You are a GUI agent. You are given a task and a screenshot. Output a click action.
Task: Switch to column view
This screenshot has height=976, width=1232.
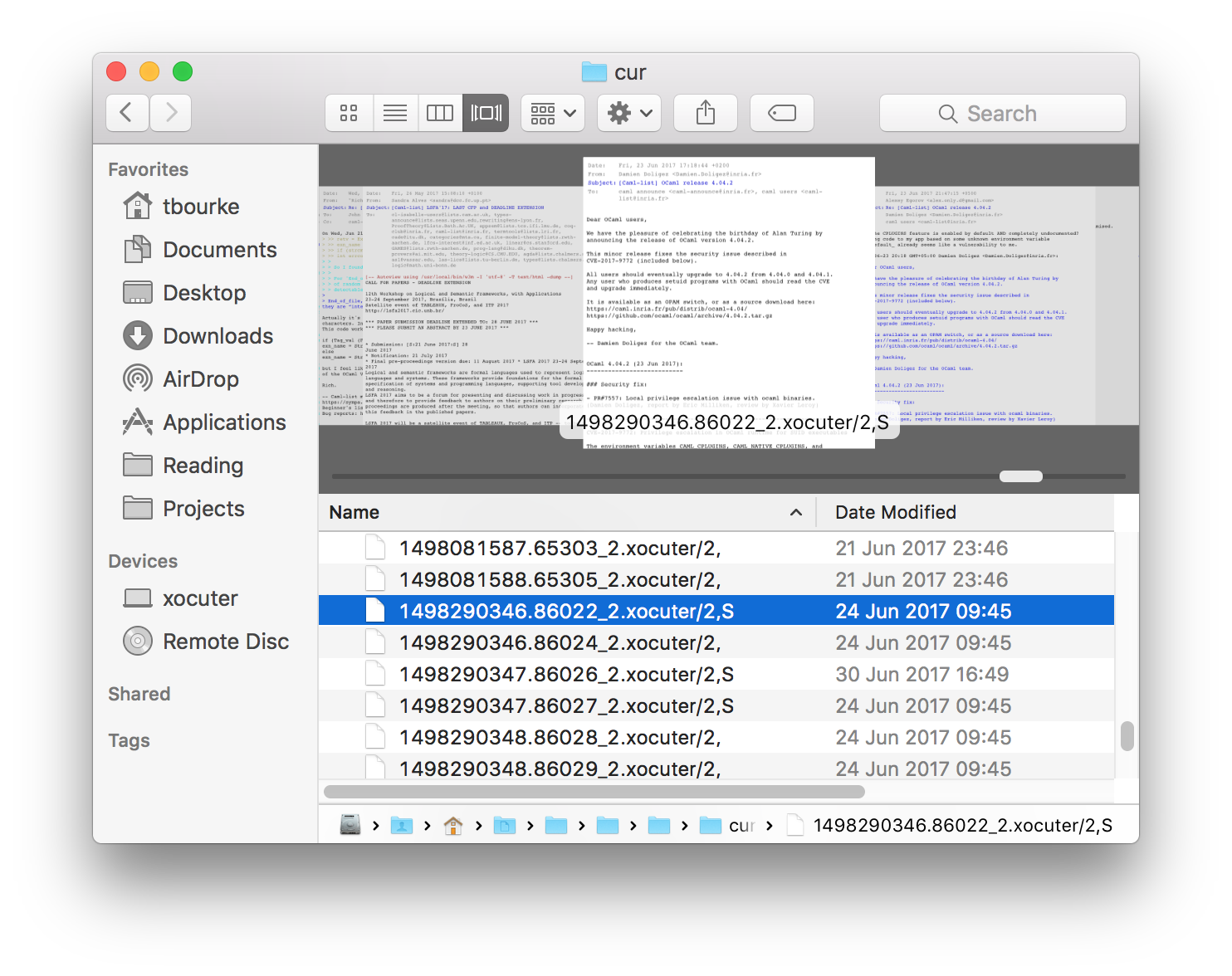click(x=440, y=113)
